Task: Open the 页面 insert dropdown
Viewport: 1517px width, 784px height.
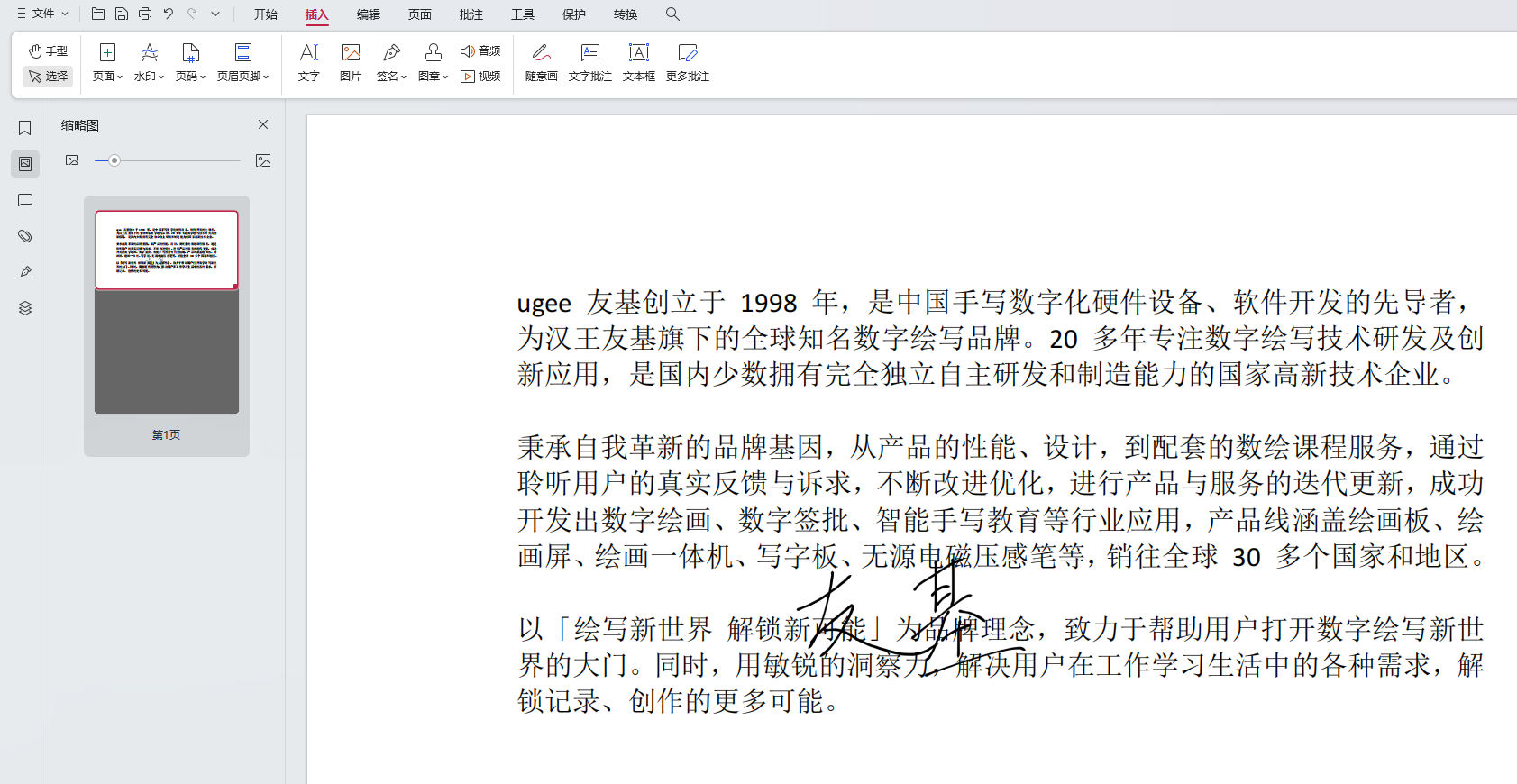Action: [x=107, y=63]
